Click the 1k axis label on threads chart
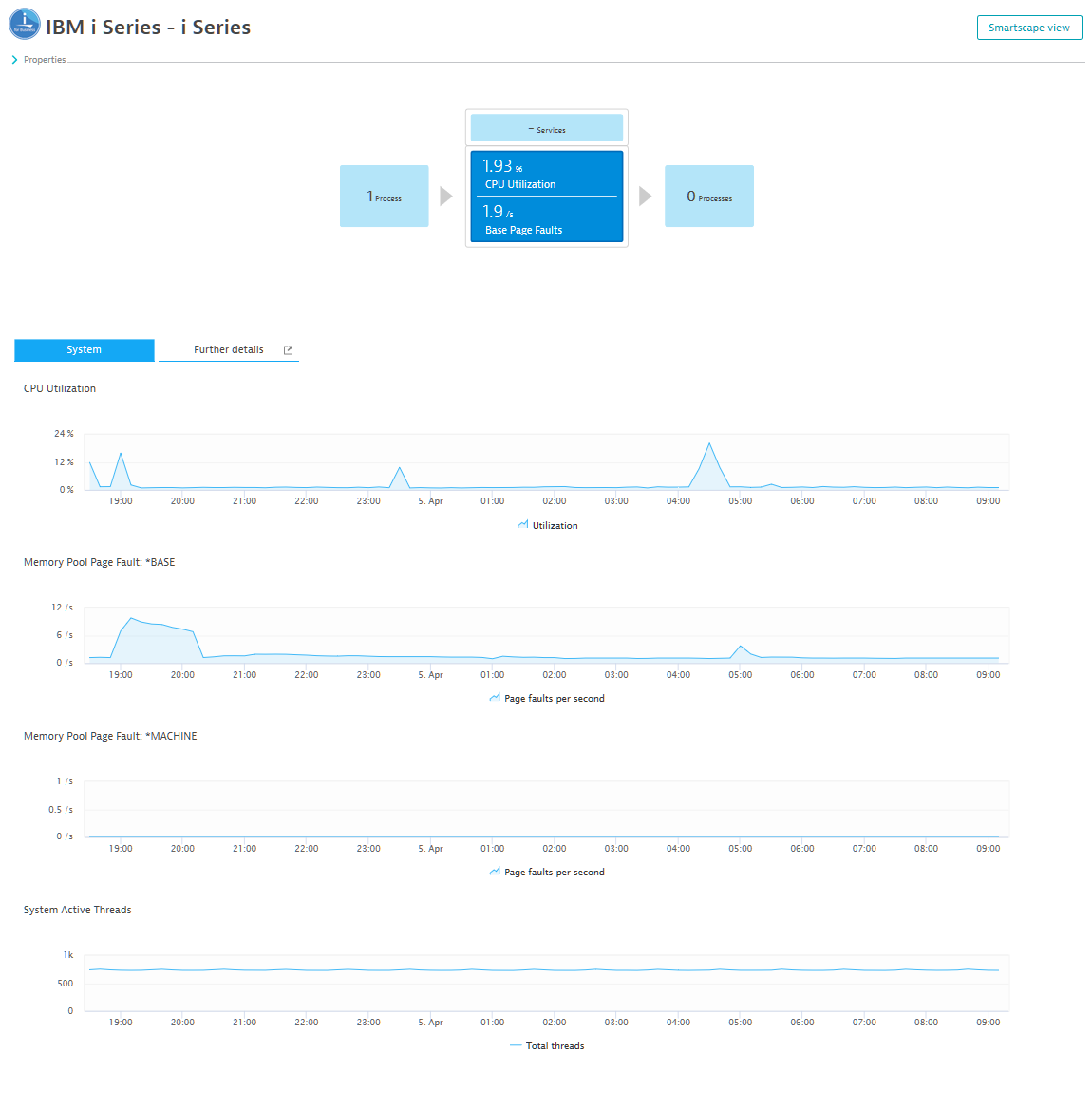The width and height of the screenshot is (1092, 1108). click(67, 955)
